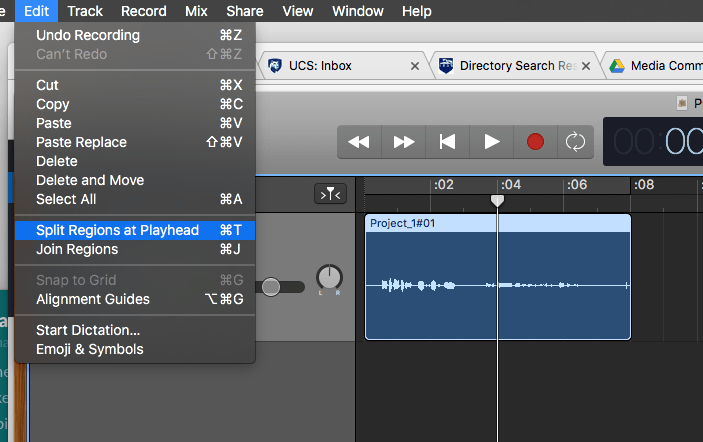703x442 pixels.
Task: Click the time display showing 00:00
Action: [x=655, y=142]
